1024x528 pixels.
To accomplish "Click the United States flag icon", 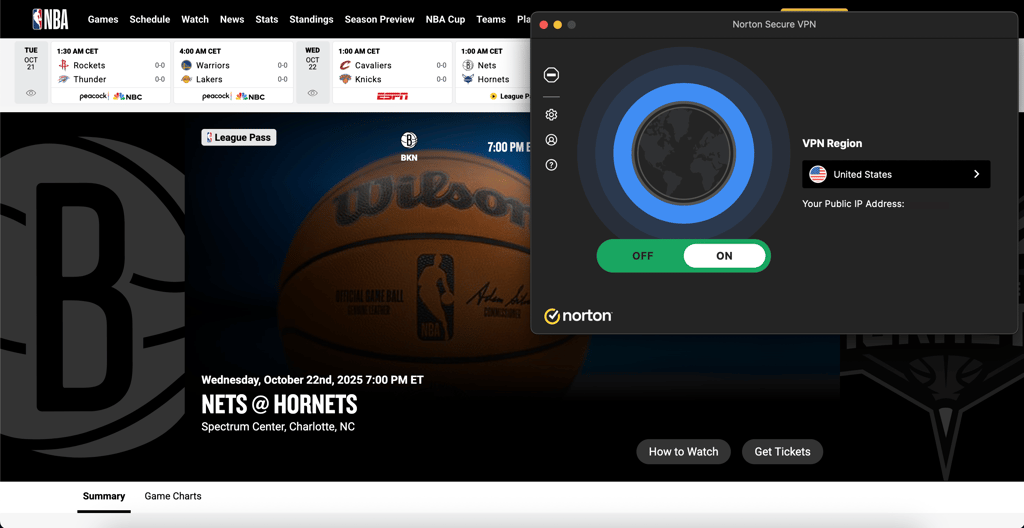I will [818, 174].
